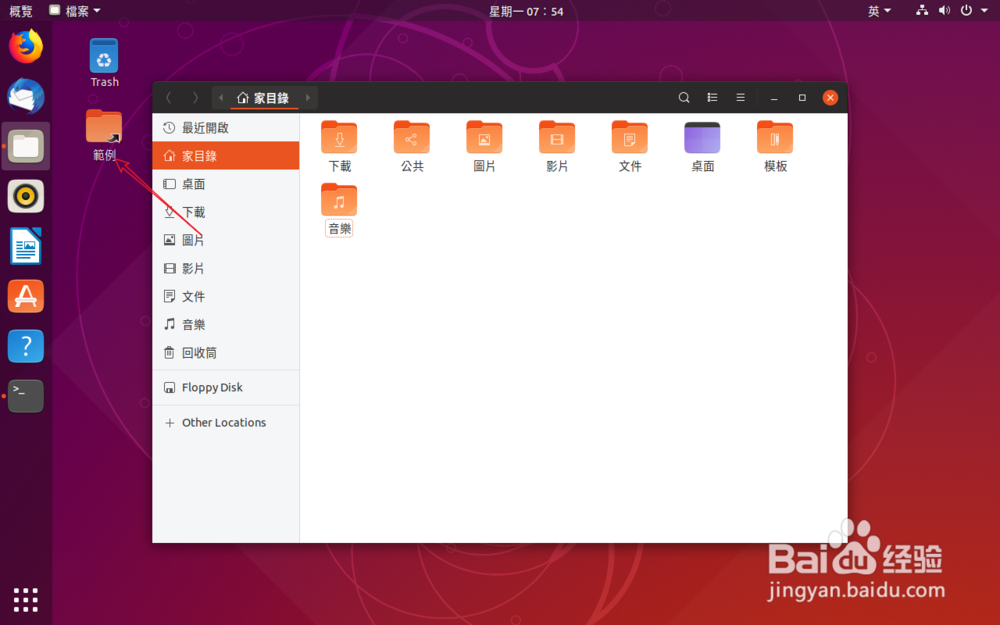
Task: Select 桌面 in sidebar
Action: (x=226, y=184)
